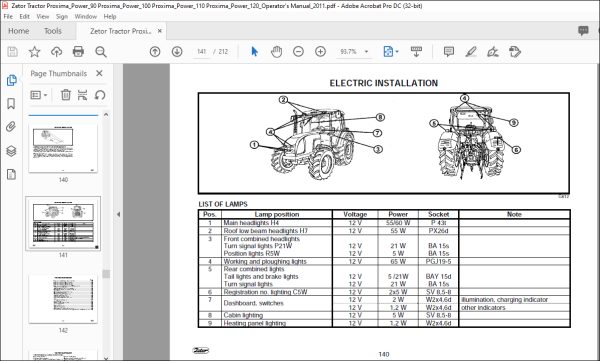Open the zoom level dropdown

367,52
